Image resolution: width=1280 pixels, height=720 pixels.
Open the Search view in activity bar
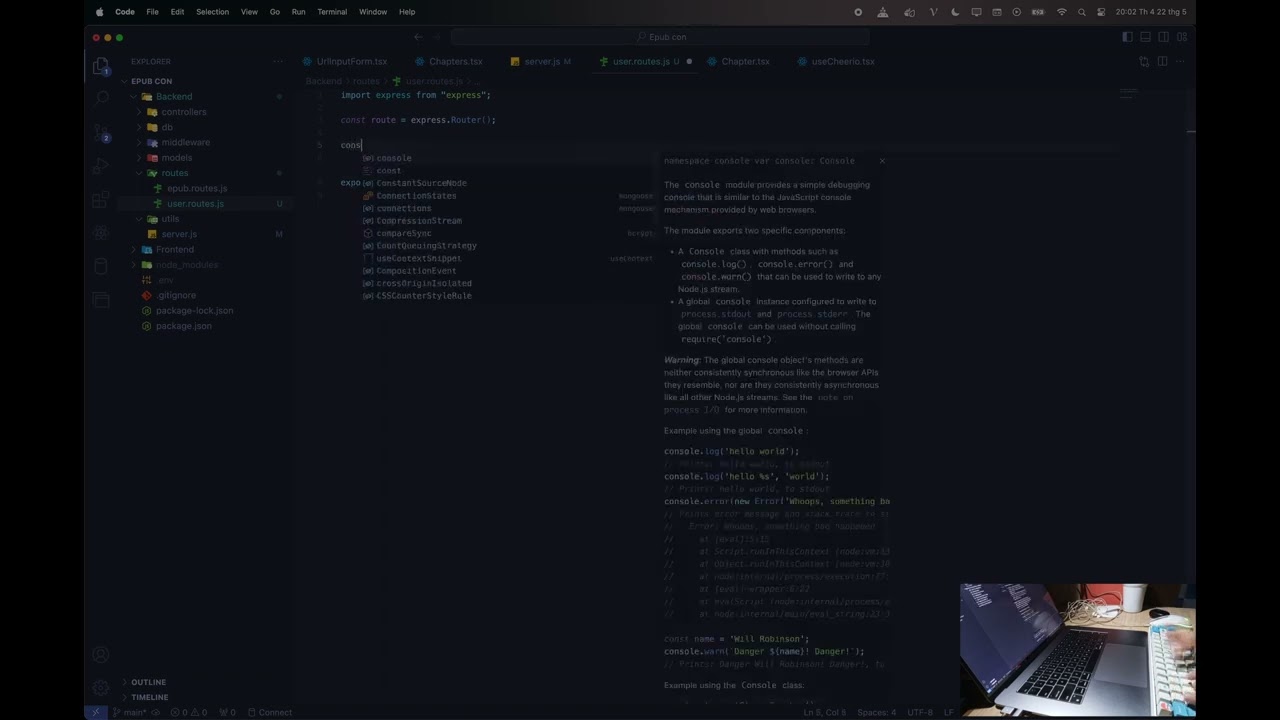point(101,99)
